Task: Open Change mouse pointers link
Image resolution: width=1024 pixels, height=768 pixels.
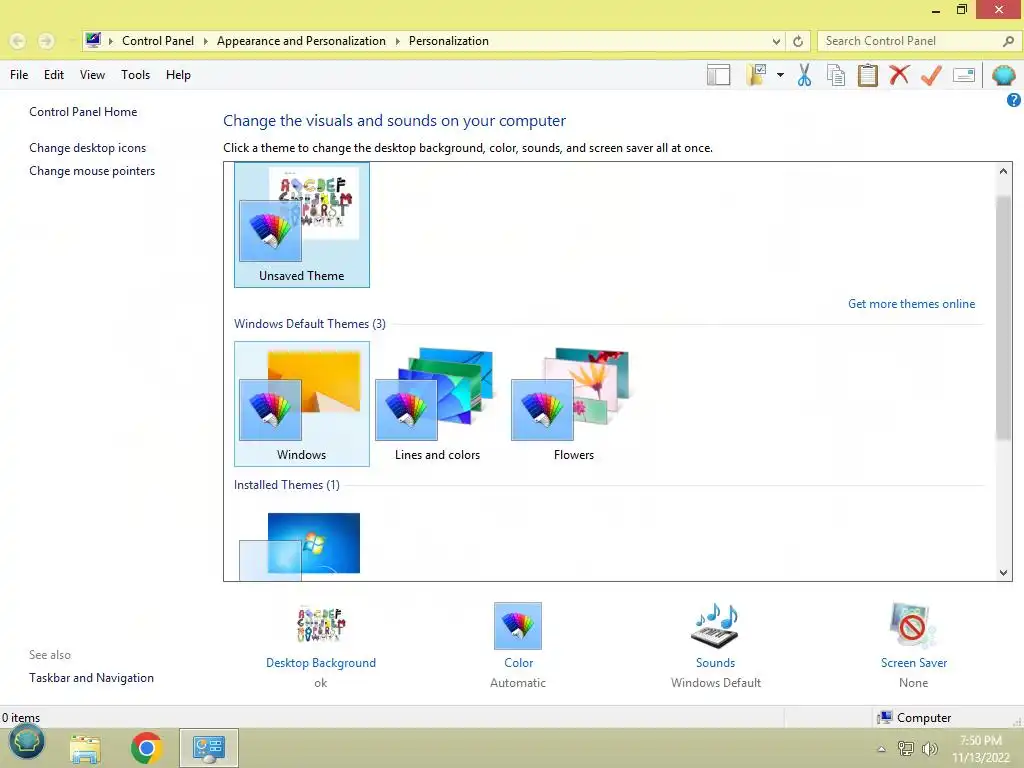Action: click(x=92, y=171)
